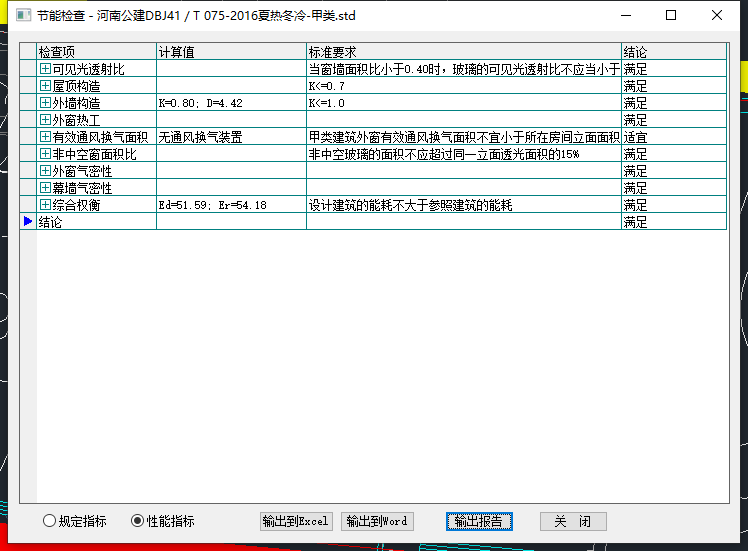This screenshot has height=551, width=748.
Task: Expand the 非中空窗面积比 row
Action: [45, 154]
